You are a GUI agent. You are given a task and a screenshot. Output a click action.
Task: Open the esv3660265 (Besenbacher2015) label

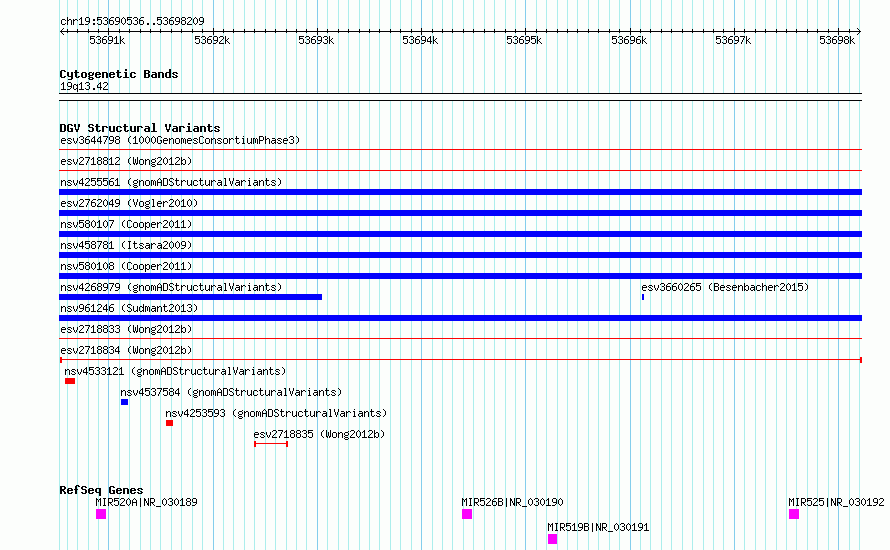(725, 287)
